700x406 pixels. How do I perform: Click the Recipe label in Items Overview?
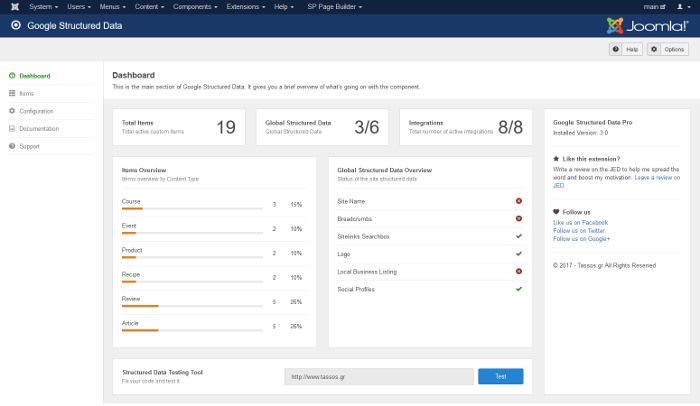coord(131,274)
